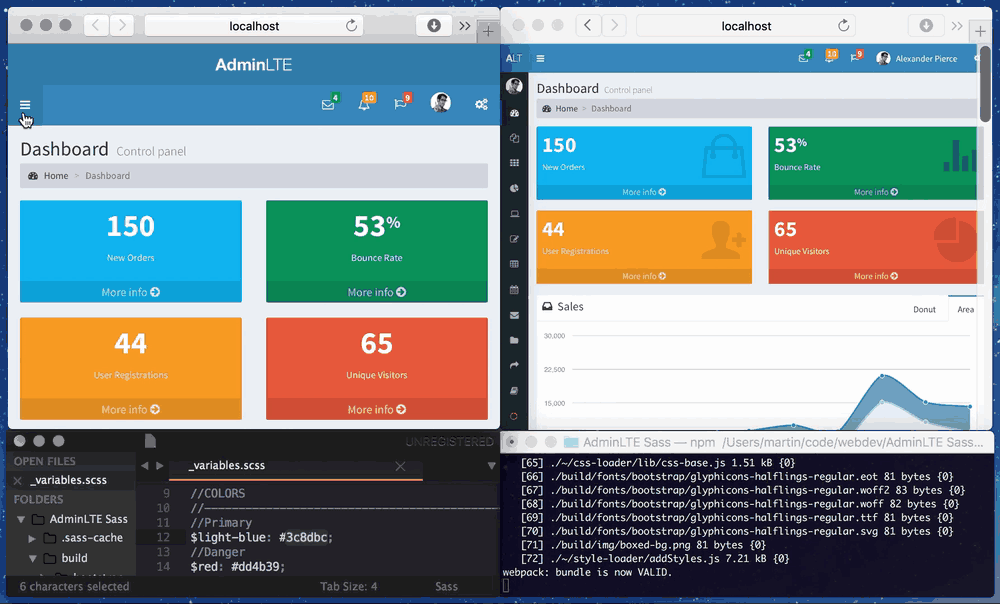Open tasks flag in right browser header
This screenshot has width=1000, height=604.
pyautogui.click(x=855, y=58)
